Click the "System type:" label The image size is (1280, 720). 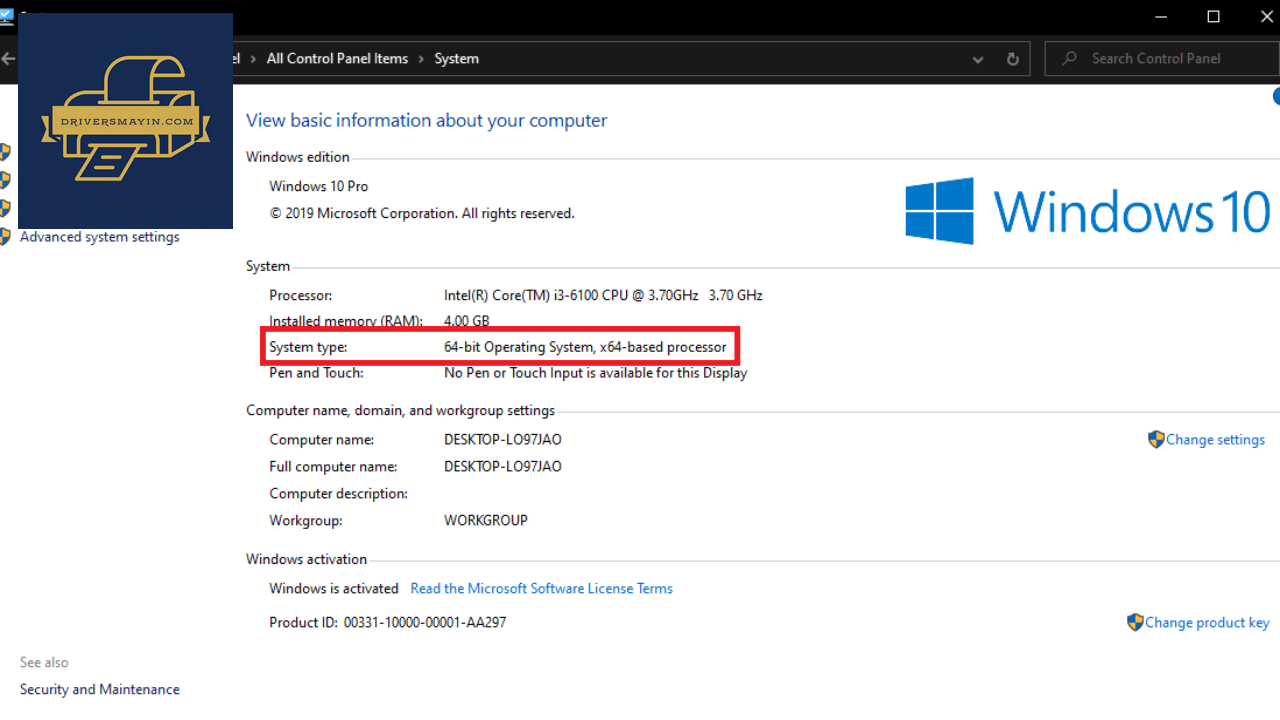309,347
